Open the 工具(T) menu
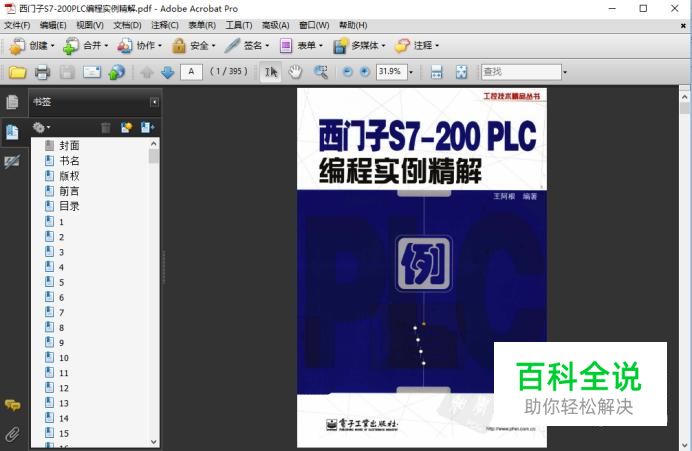The height and width of the screenshot is (451, 692). coord(239,25)
